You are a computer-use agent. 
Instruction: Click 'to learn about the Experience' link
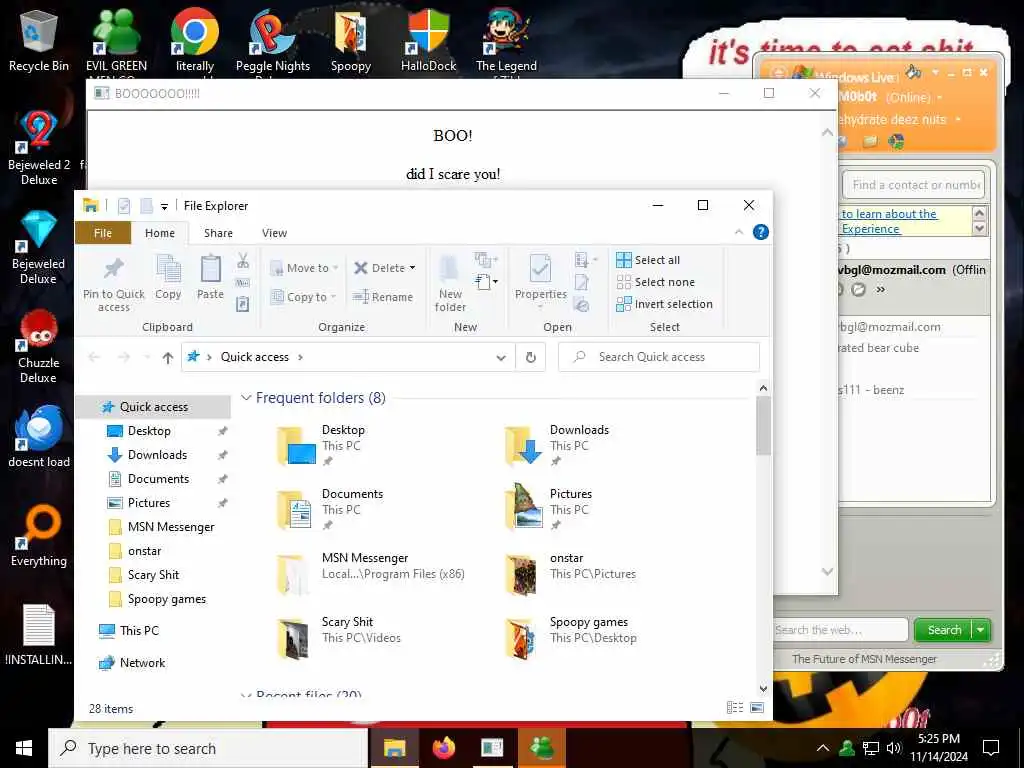(x=889, y=221)
